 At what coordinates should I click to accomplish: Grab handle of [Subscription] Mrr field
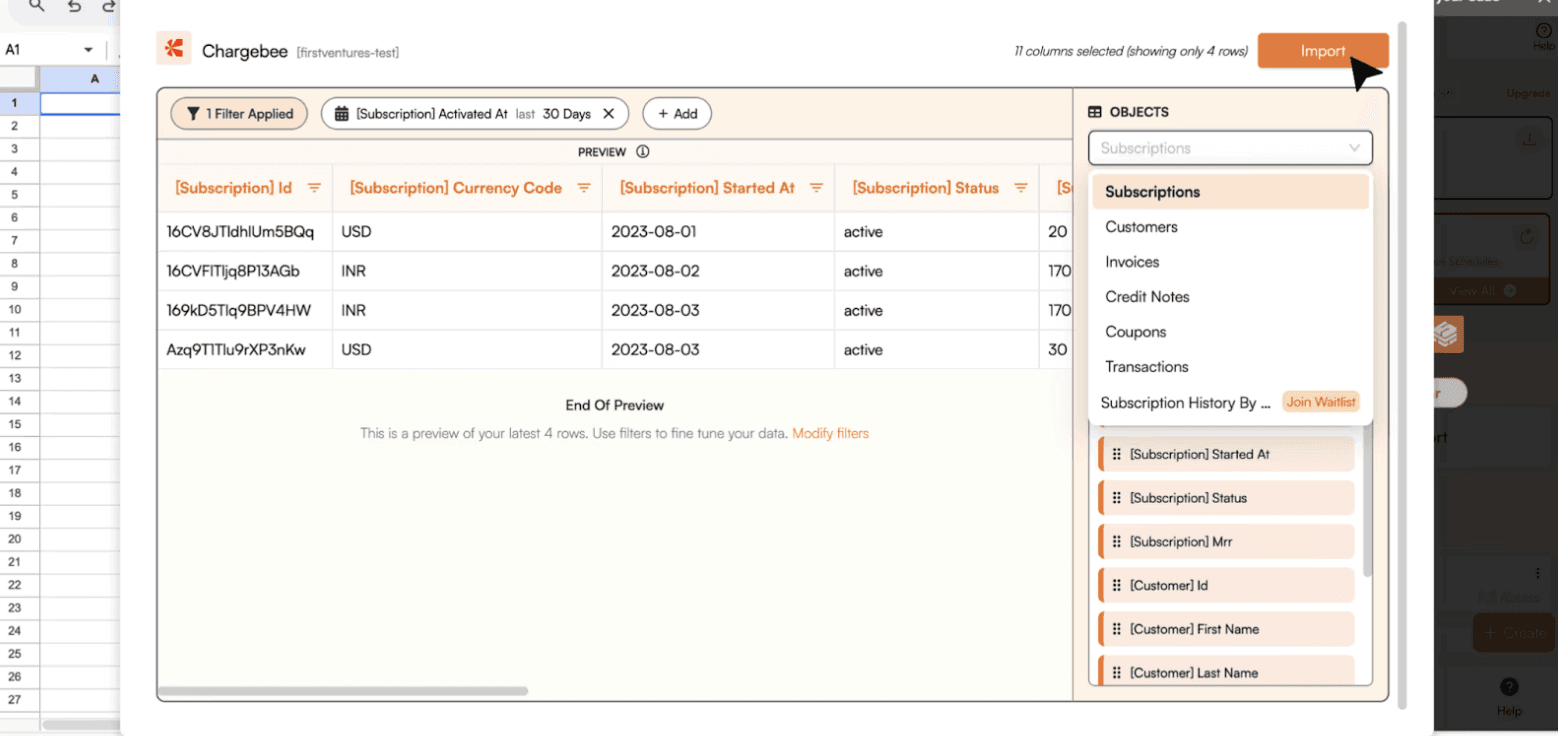[x=1117, y=542]
